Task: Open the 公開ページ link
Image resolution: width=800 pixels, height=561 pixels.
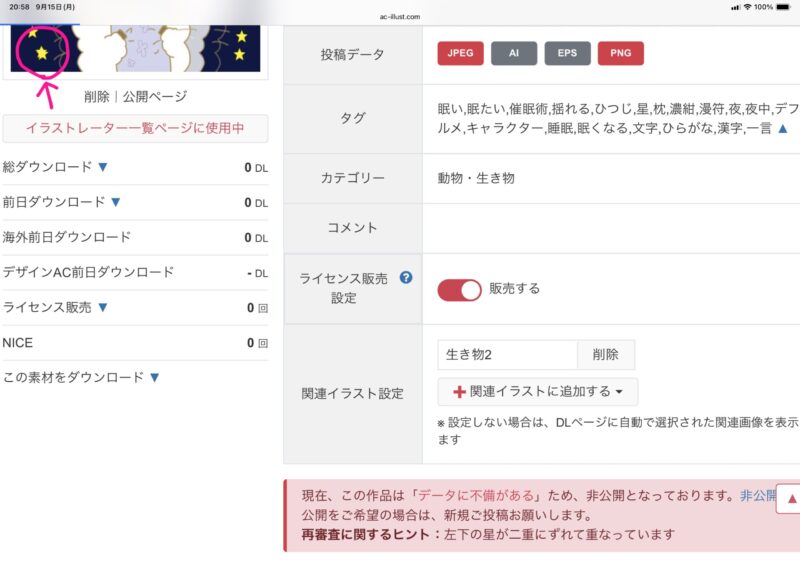Action: [154, 97]
